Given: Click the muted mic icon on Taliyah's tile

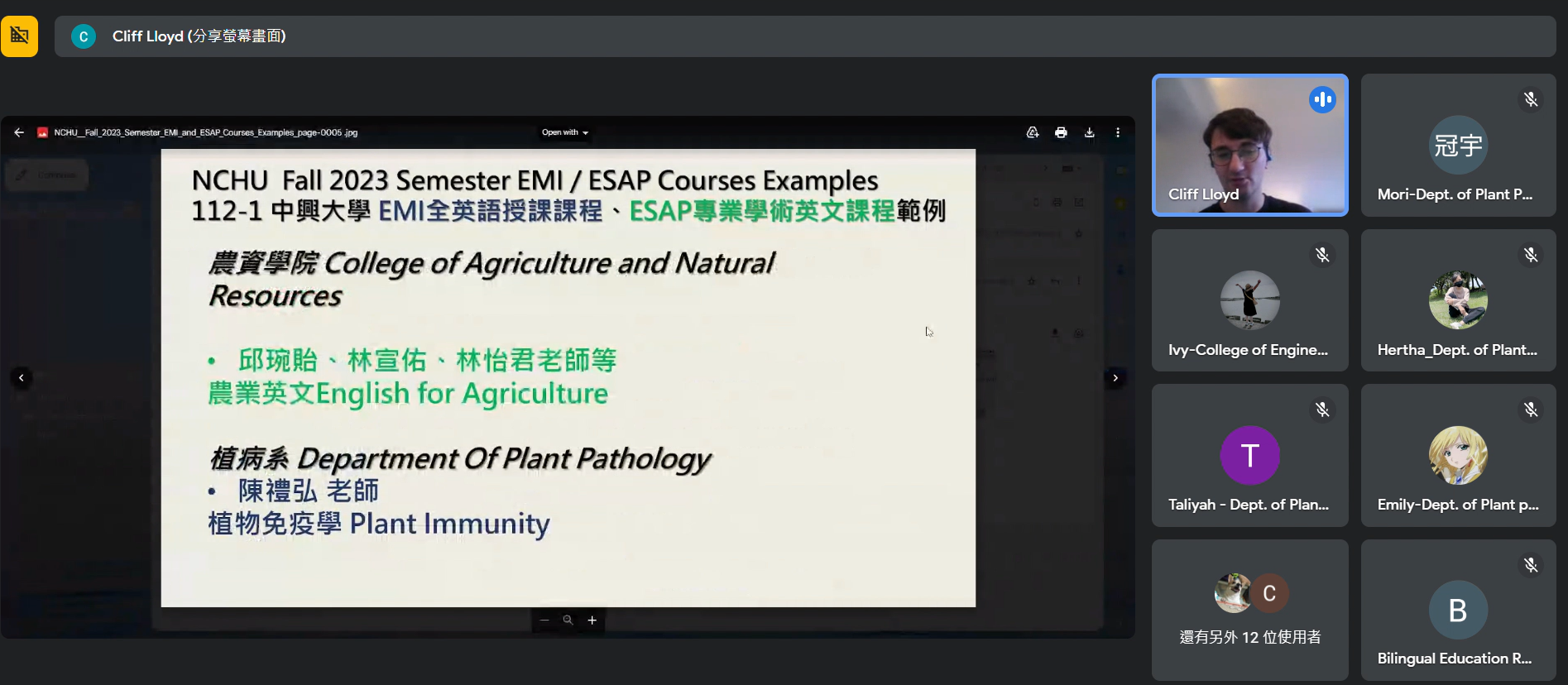Looking at the screenshot, I should 1322,410.
